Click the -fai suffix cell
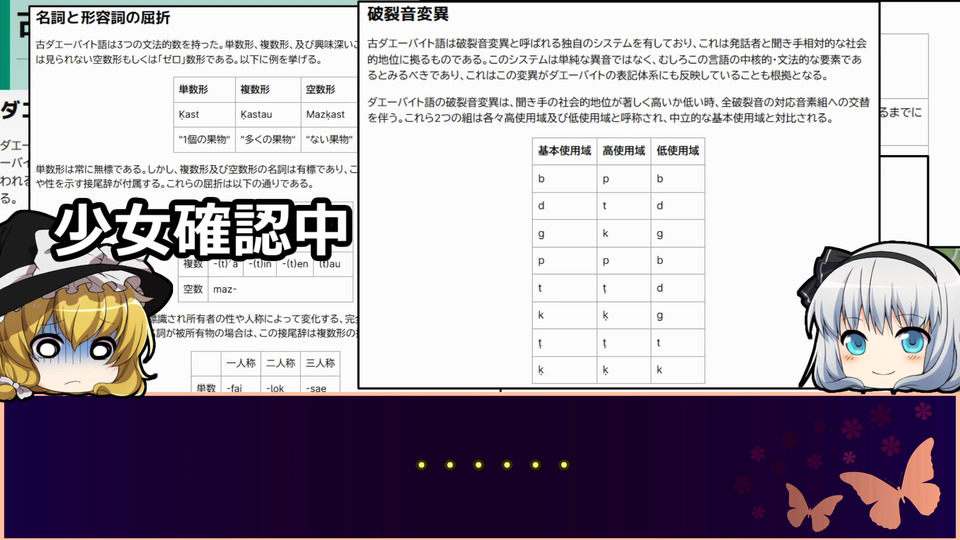Screen dimensions: 960x540 point(241,386)
